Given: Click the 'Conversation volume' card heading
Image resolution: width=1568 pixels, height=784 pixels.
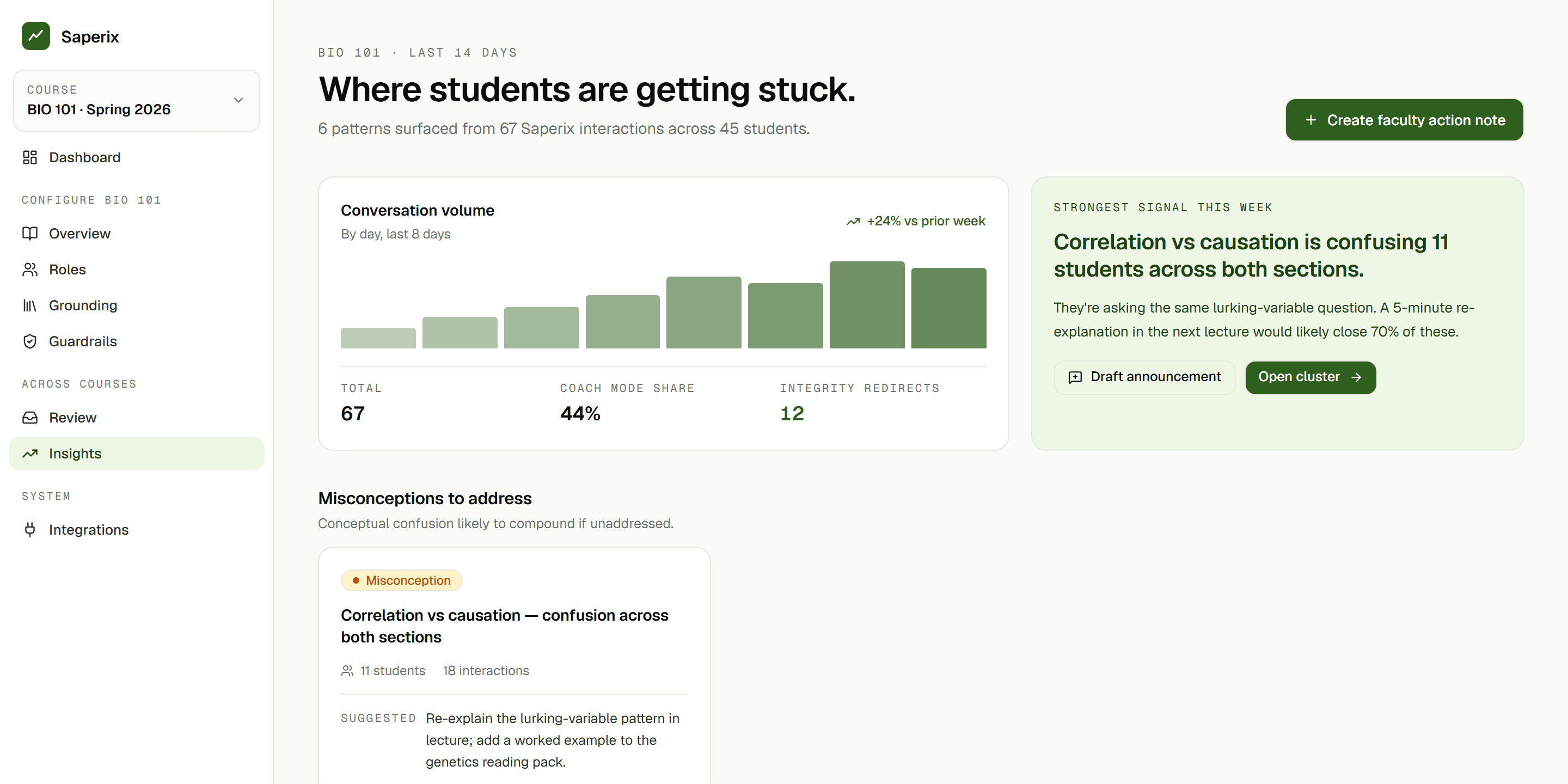Looking at the screenshot, I should click(418, 211).
